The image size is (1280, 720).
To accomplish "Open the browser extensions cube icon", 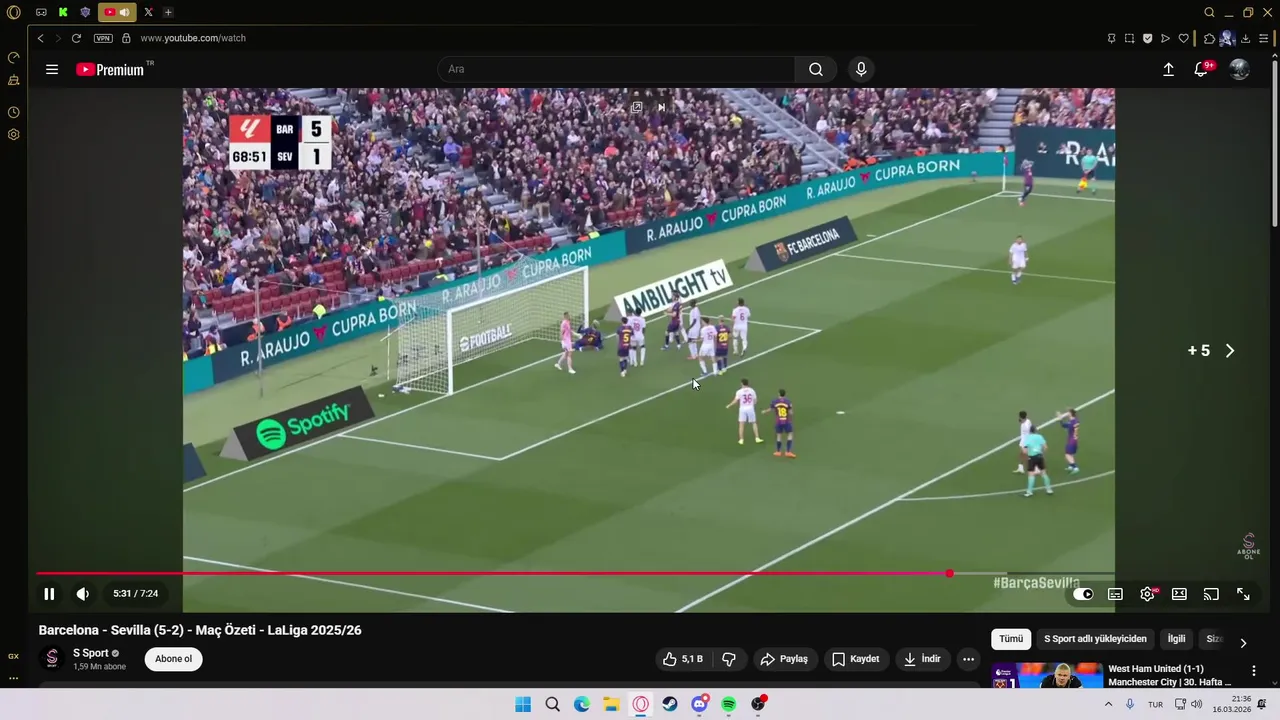I will click(1208, 38).
